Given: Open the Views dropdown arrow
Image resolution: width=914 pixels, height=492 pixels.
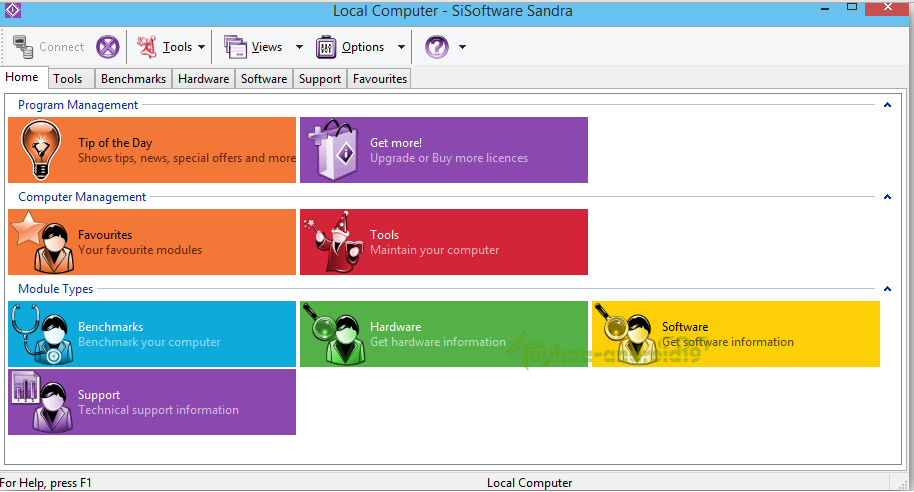Looking at the screenshot, I should pyautogui.click(x=300, y=47).
